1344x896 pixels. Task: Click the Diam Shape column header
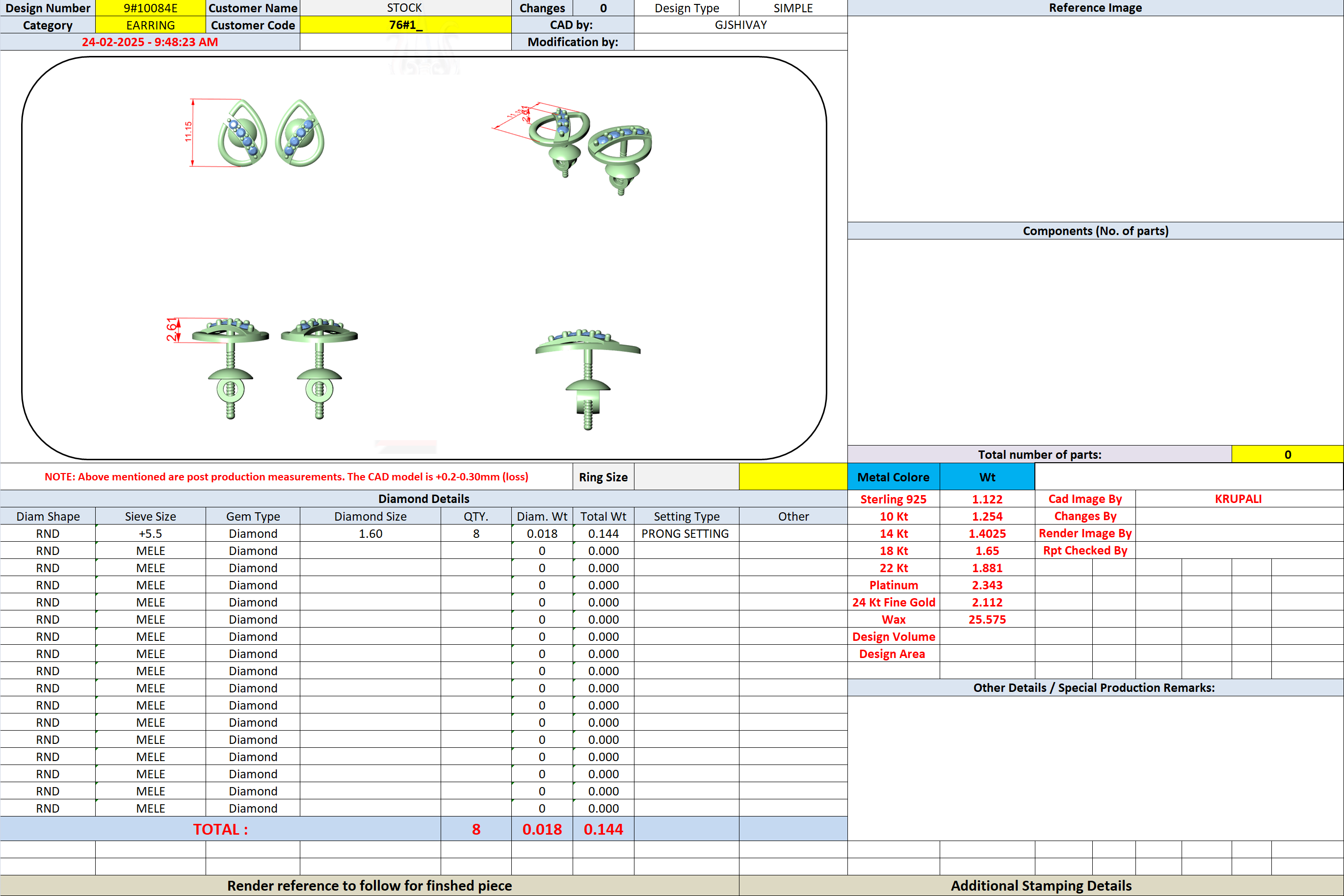click(48, 516)
